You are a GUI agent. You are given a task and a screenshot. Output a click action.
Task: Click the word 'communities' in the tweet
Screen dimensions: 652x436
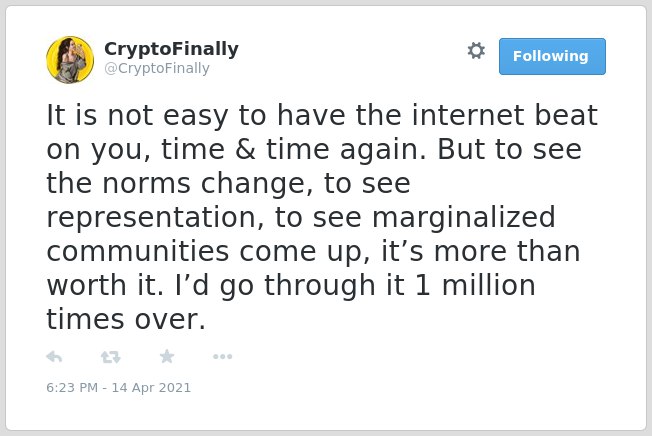coord(138,251)
